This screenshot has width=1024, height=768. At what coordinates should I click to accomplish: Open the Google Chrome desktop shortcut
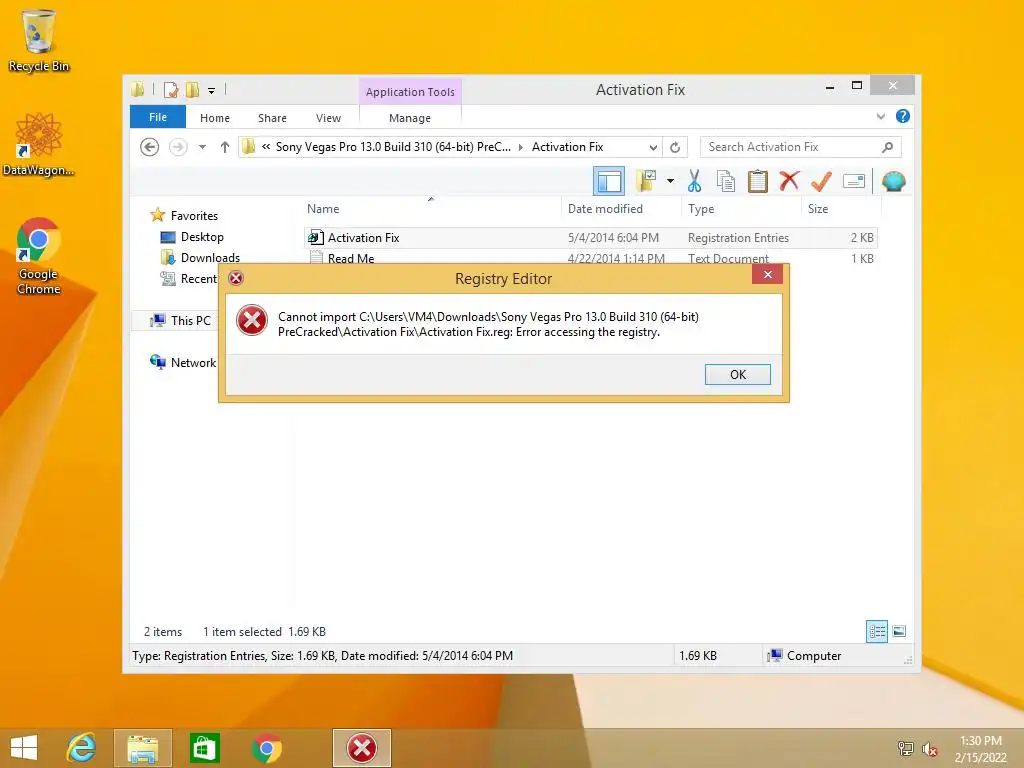tap(39, 256)
